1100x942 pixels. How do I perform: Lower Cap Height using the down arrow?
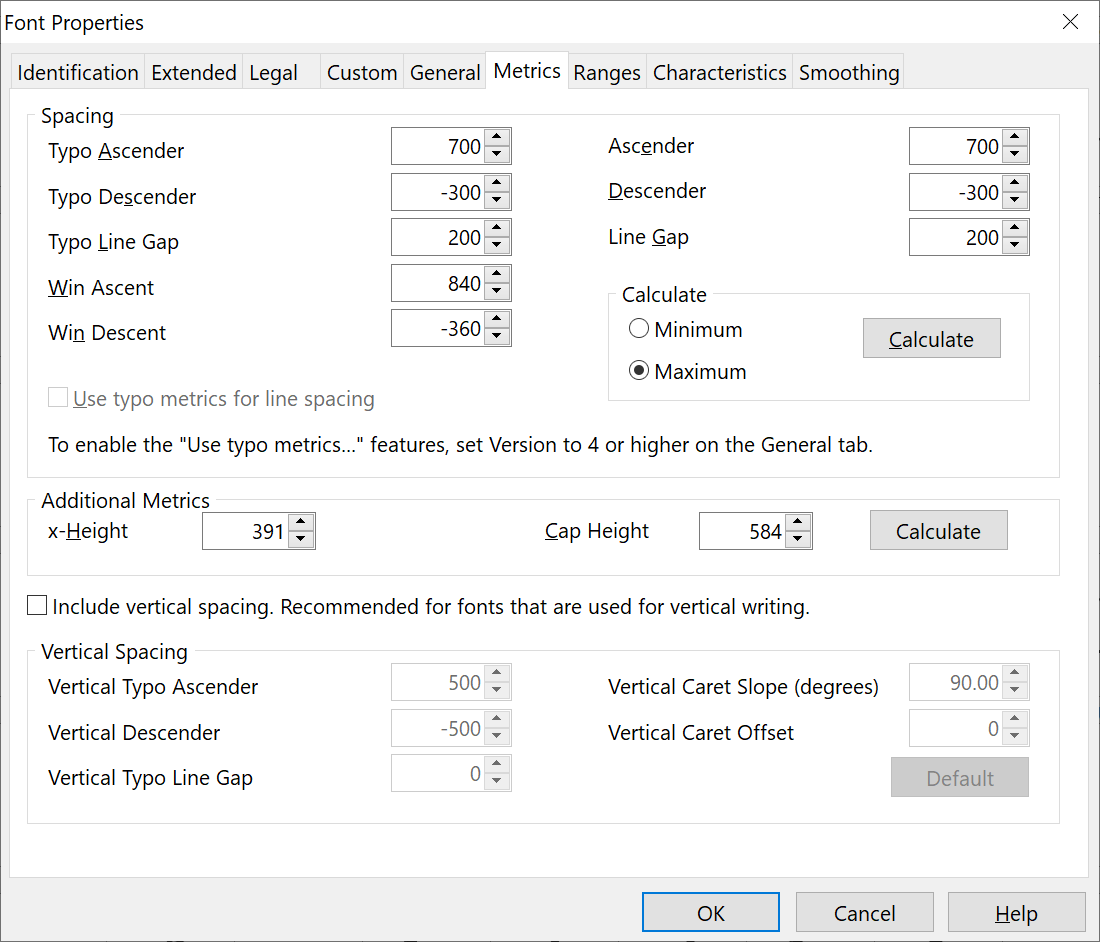tap(798, 540)
